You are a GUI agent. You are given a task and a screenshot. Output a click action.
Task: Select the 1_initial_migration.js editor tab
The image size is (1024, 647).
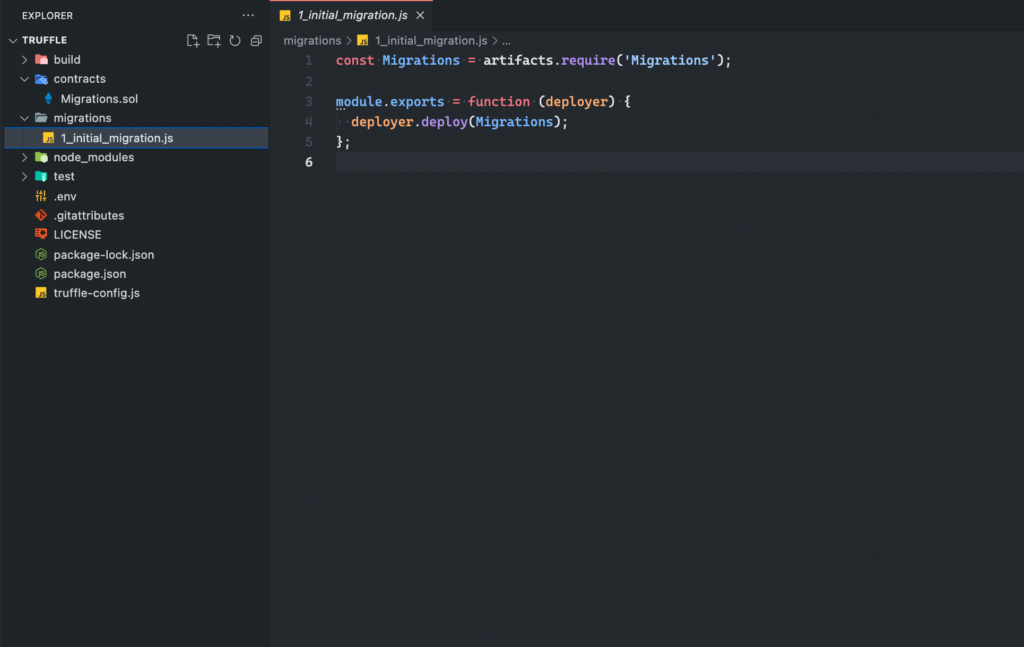point(351,16)
